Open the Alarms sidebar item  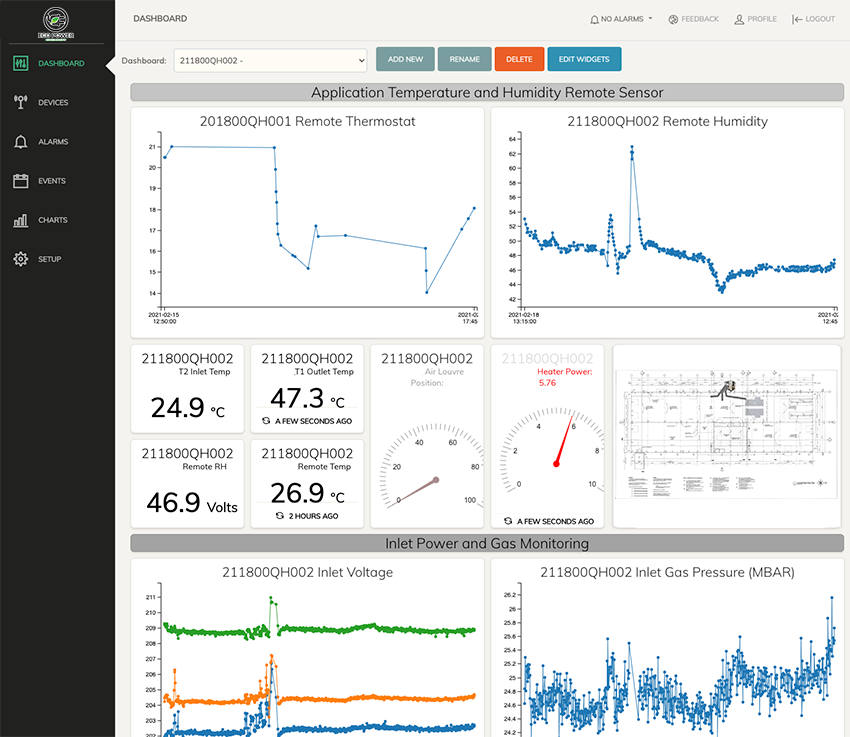(x=53, y=142)
